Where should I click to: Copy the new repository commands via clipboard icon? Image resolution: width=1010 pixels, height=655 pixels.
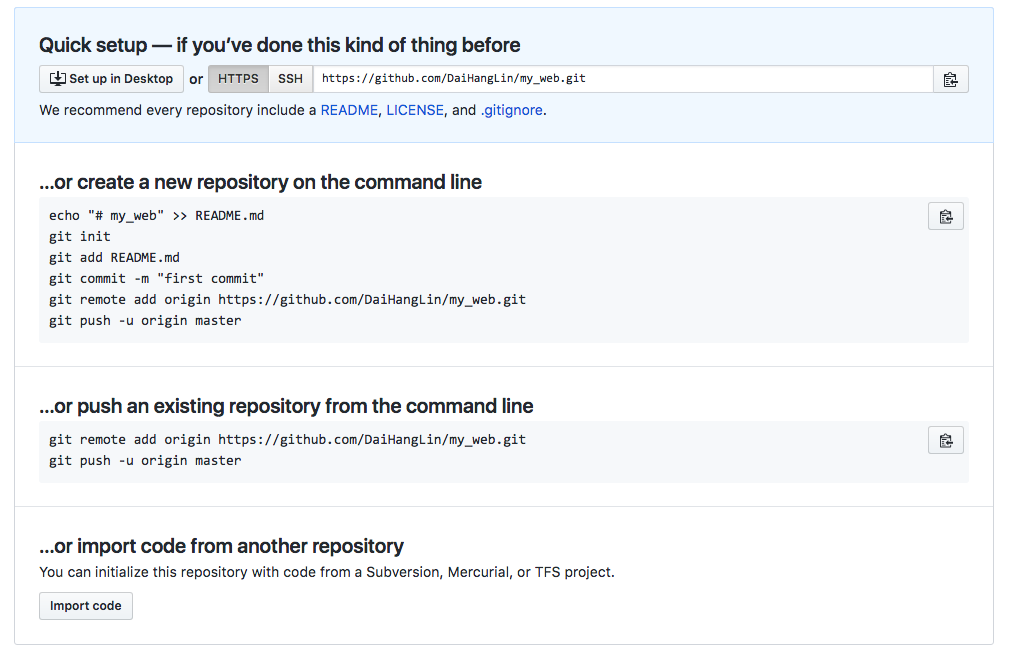(946, 216)
